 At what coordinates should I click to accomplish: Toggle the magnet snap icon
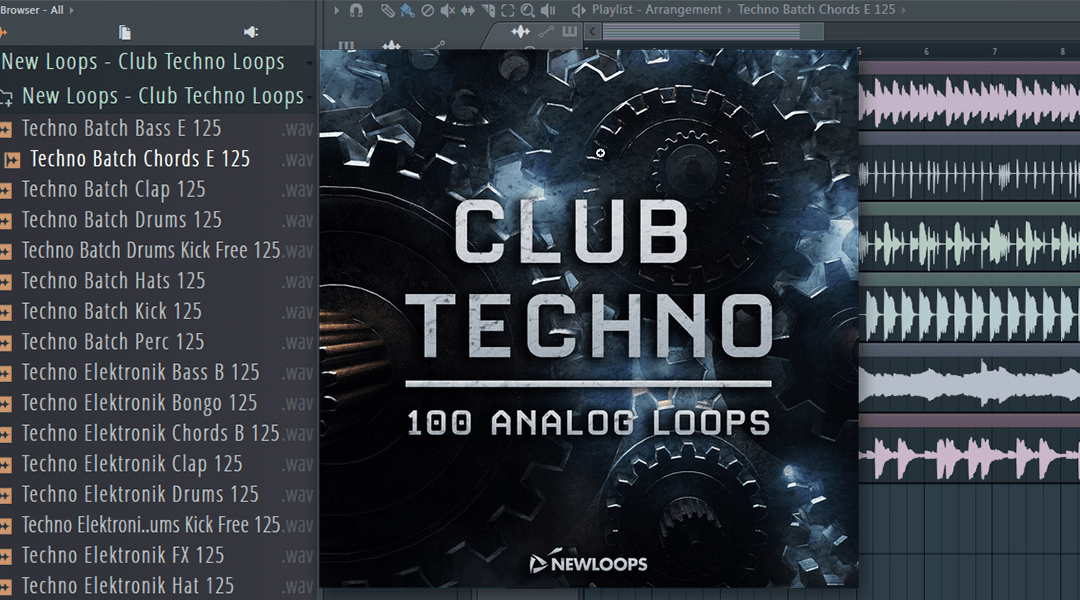[356, 10]
